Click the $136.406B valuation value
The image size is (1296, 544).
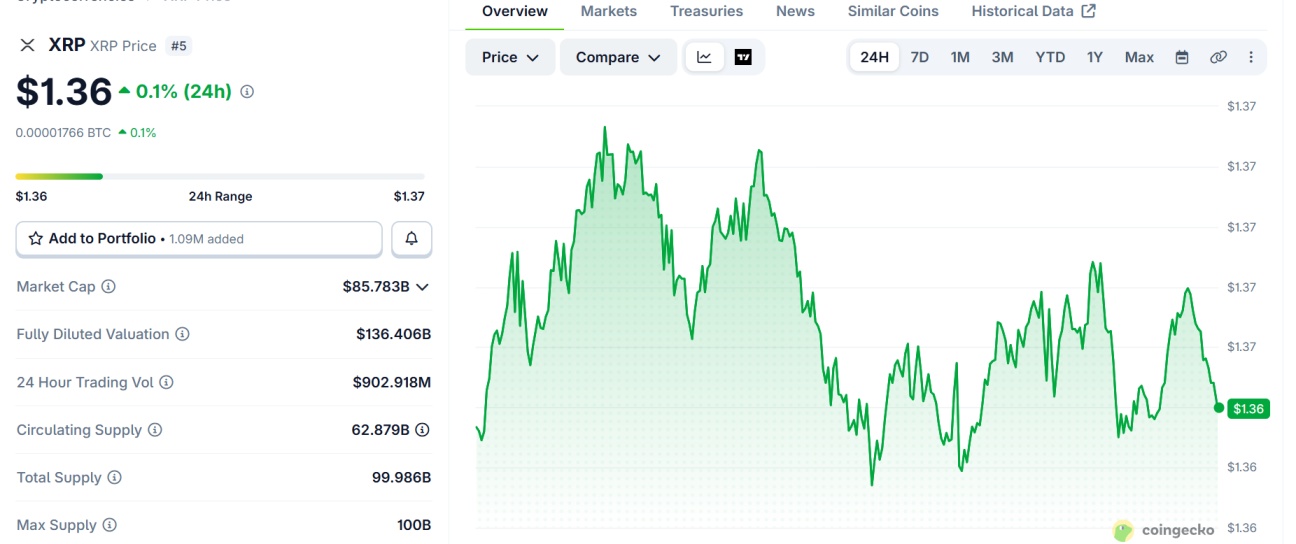pyautogui.click(x=393, y=334)
